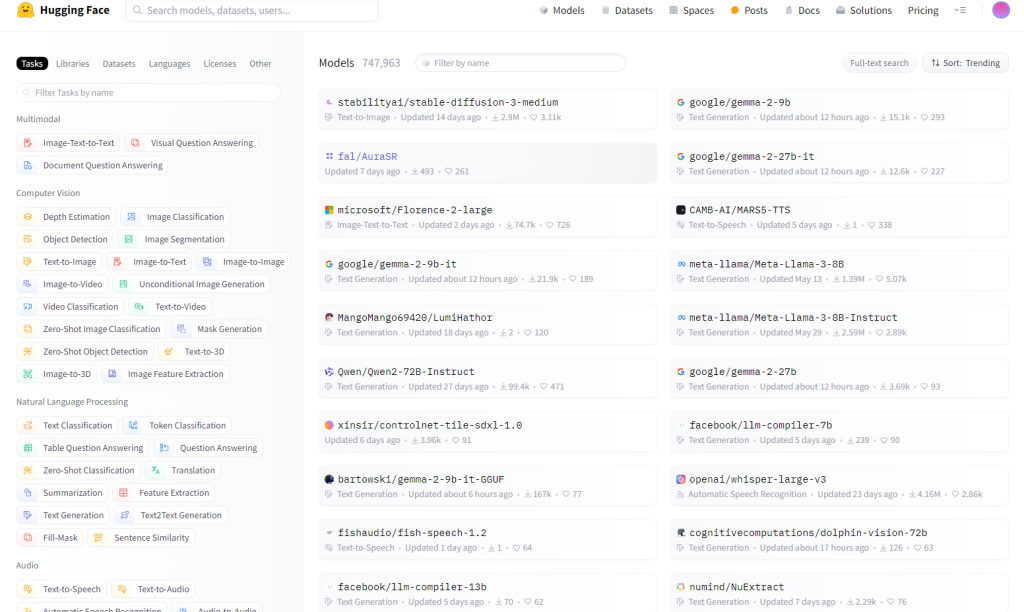This screenshot has width=1024, height=612.
Task: Click the Full-text search button
Action: pos(879,63)
